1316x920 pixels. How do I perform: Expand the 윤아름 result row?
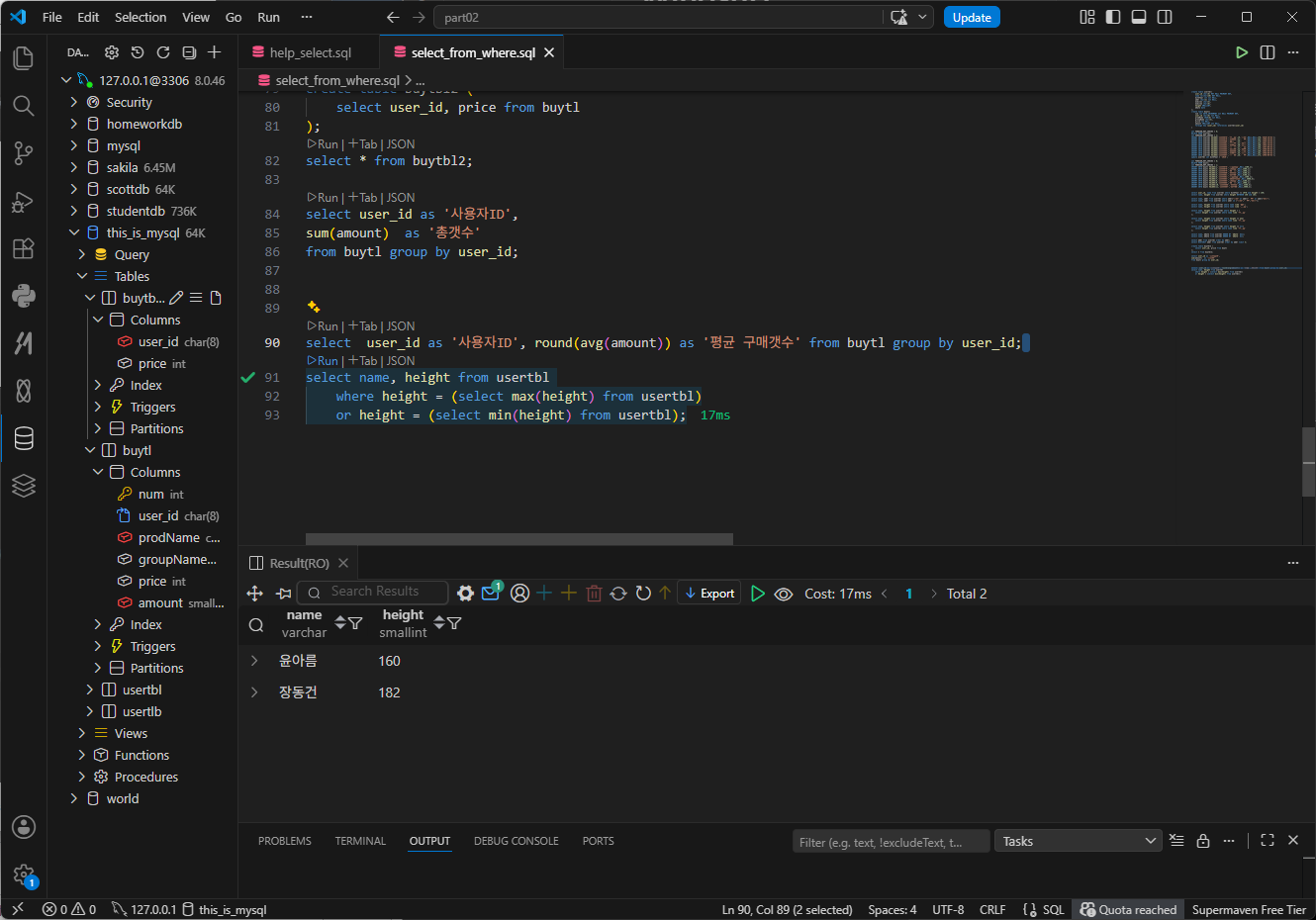pos(255,661)
